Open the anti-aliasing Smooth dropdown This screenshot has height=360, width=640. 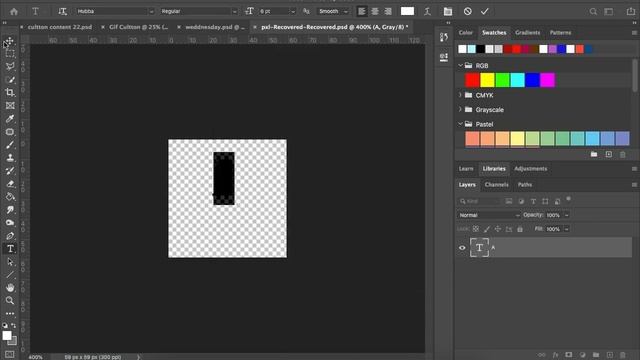[333, 11]
